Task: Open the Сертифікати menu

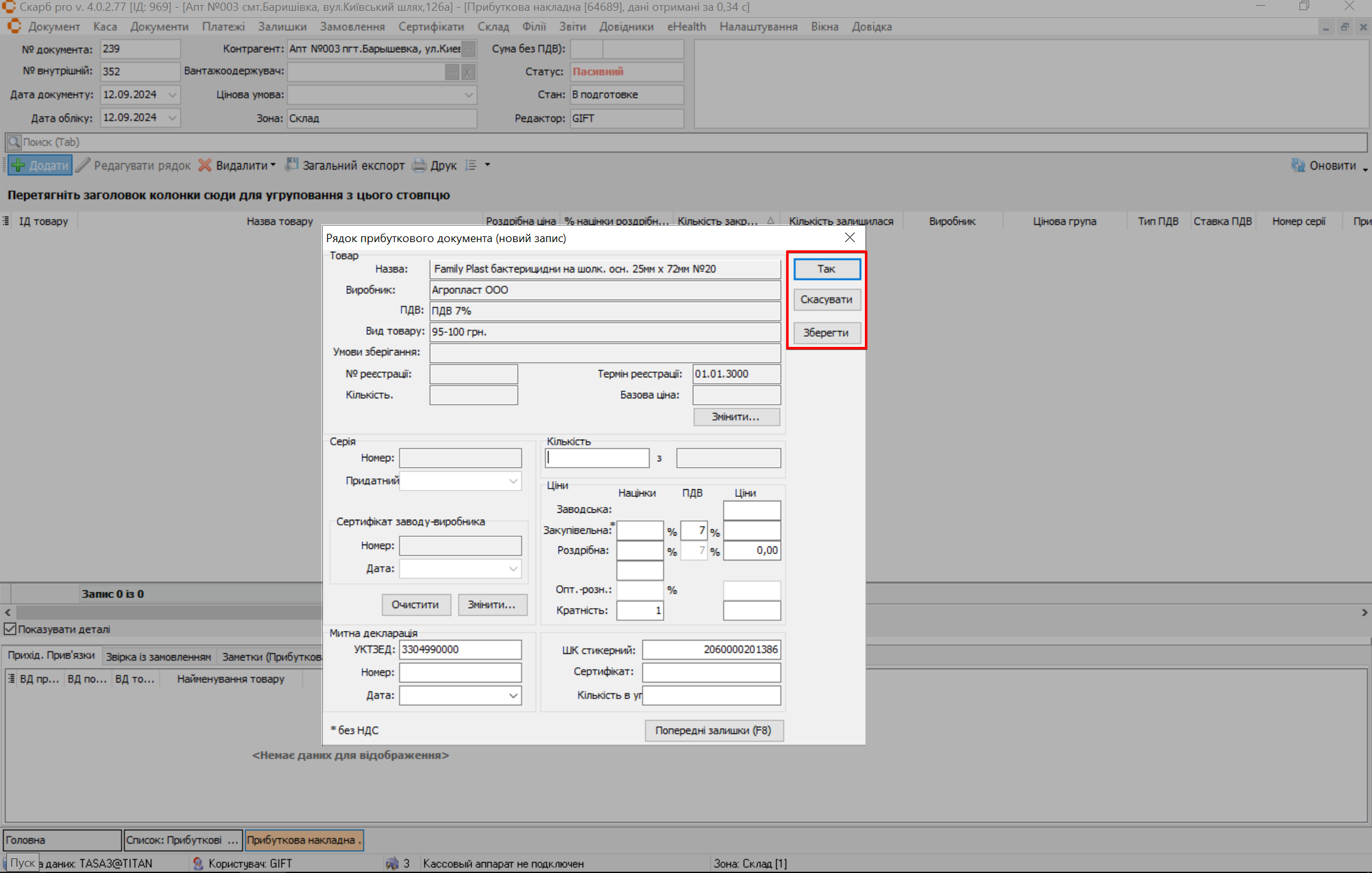Action: click(x=431, y=27)
